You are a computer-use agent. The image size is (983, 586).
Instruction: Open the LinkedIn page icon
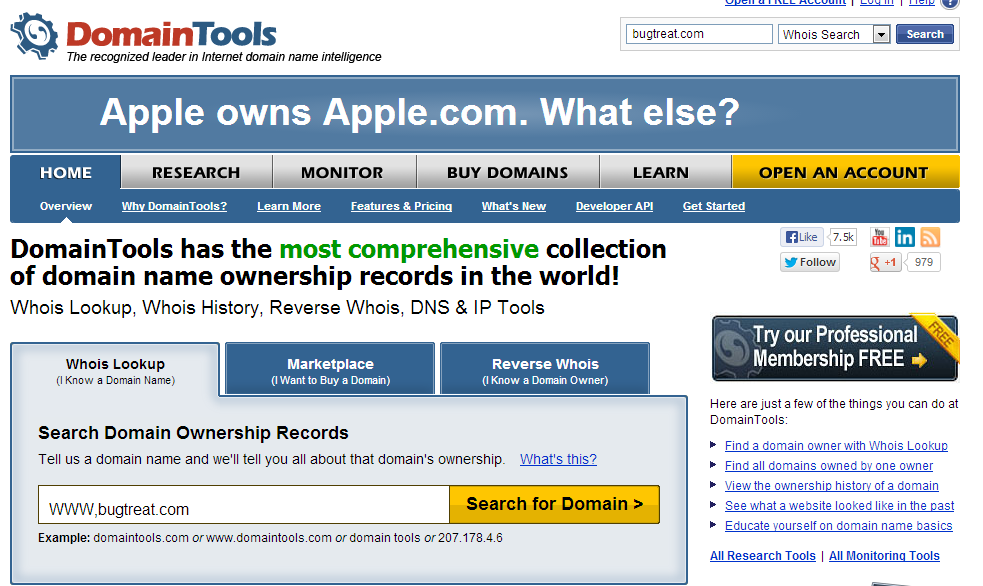(x=904, y=237)
